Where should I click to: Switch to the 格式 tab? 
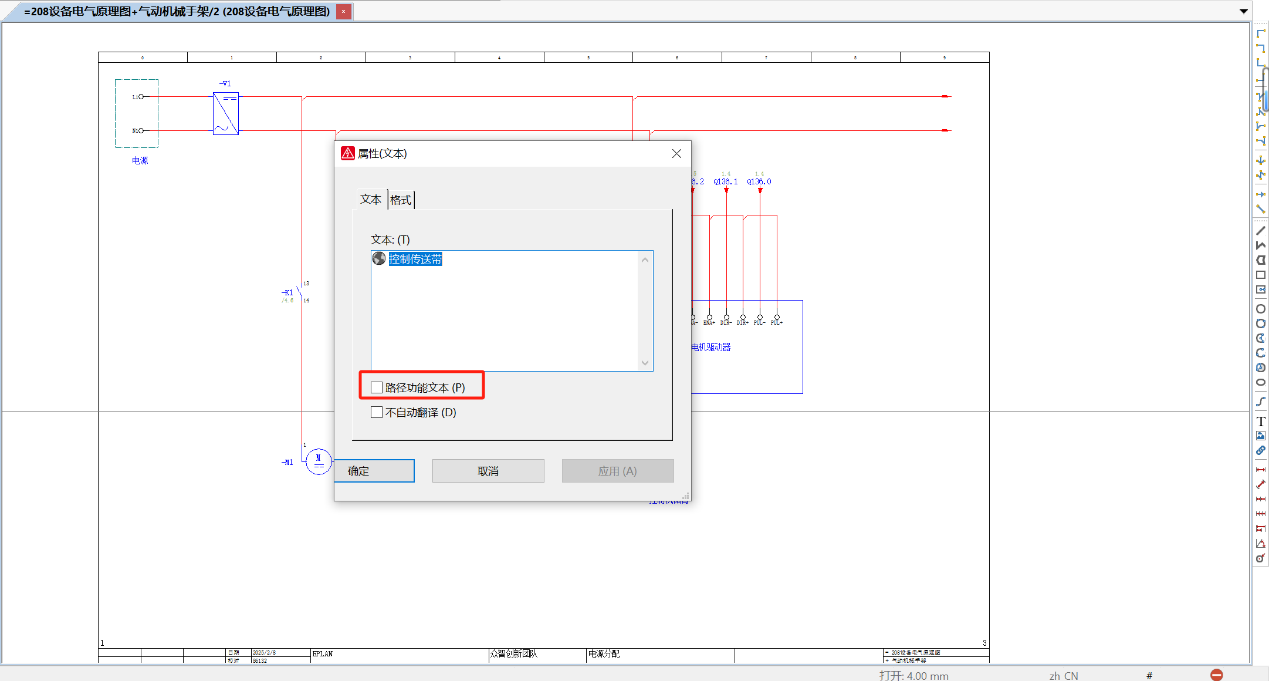pos(401,199)
